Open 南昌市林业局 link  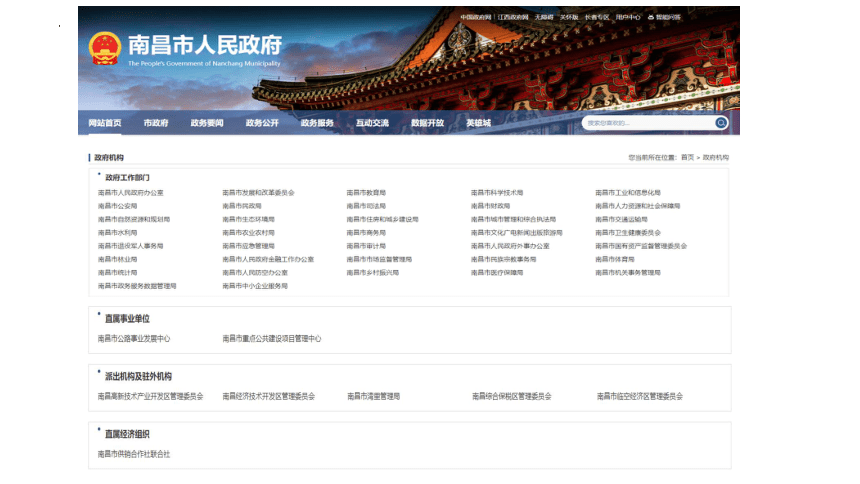117,259
